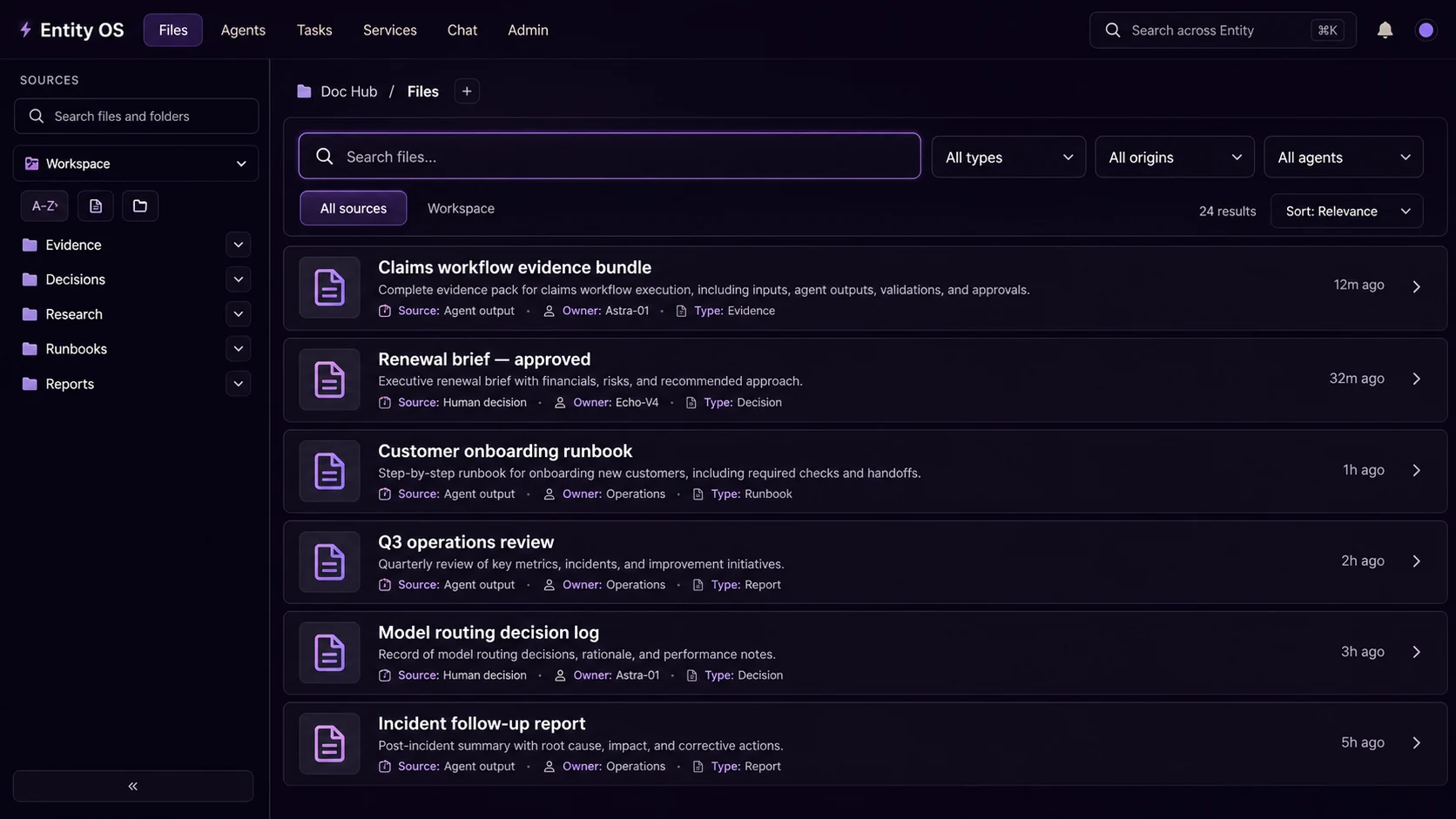Open Incident follow-up report title
1456x819 pixels.
point(482,723)
